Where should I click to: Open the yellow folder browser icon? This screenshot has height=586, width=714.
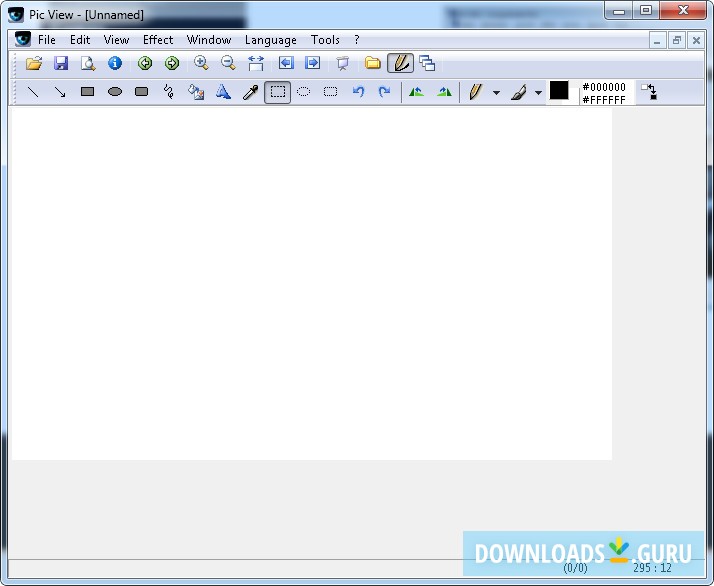[372, 63]
